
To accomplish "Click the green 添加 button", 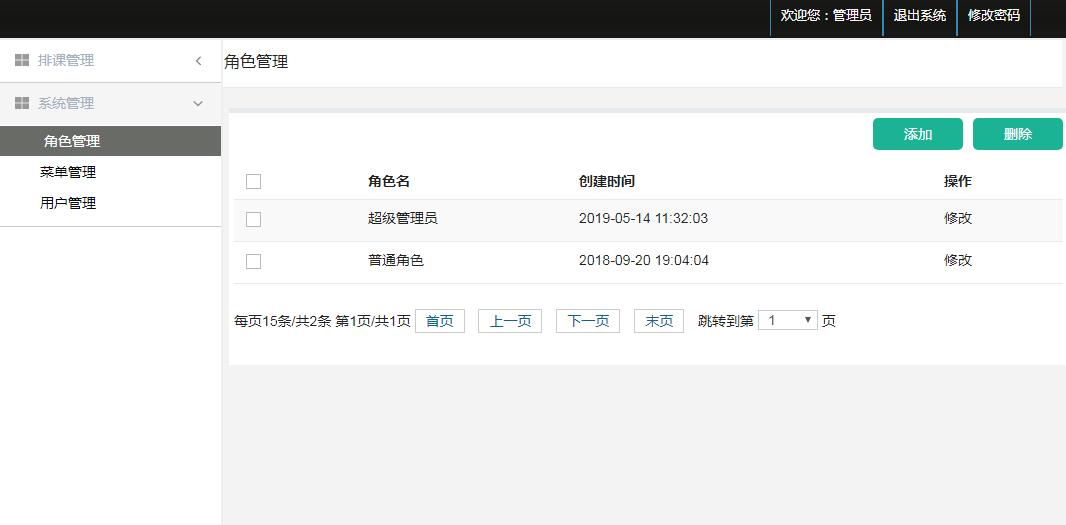I will coord(918,134).
